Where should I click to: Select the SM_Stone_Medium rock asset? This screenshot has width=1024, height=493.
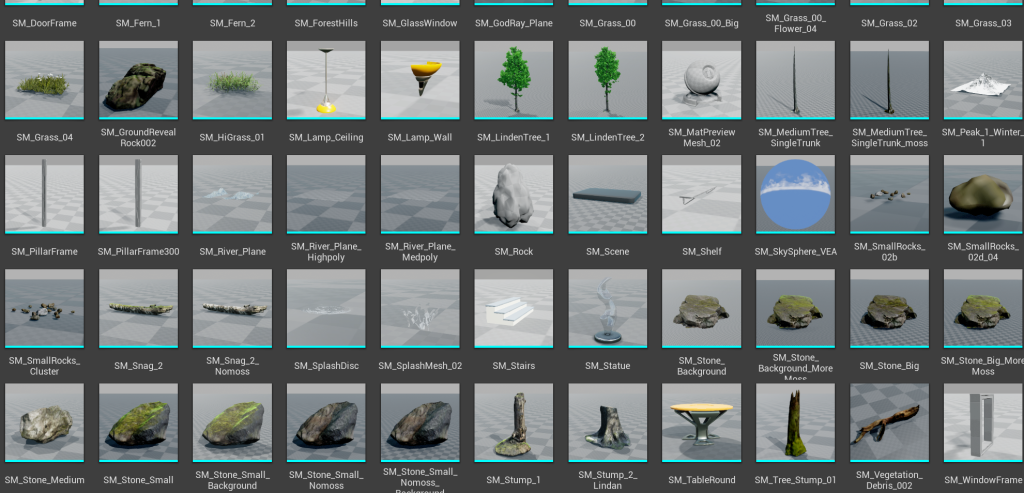44,422
